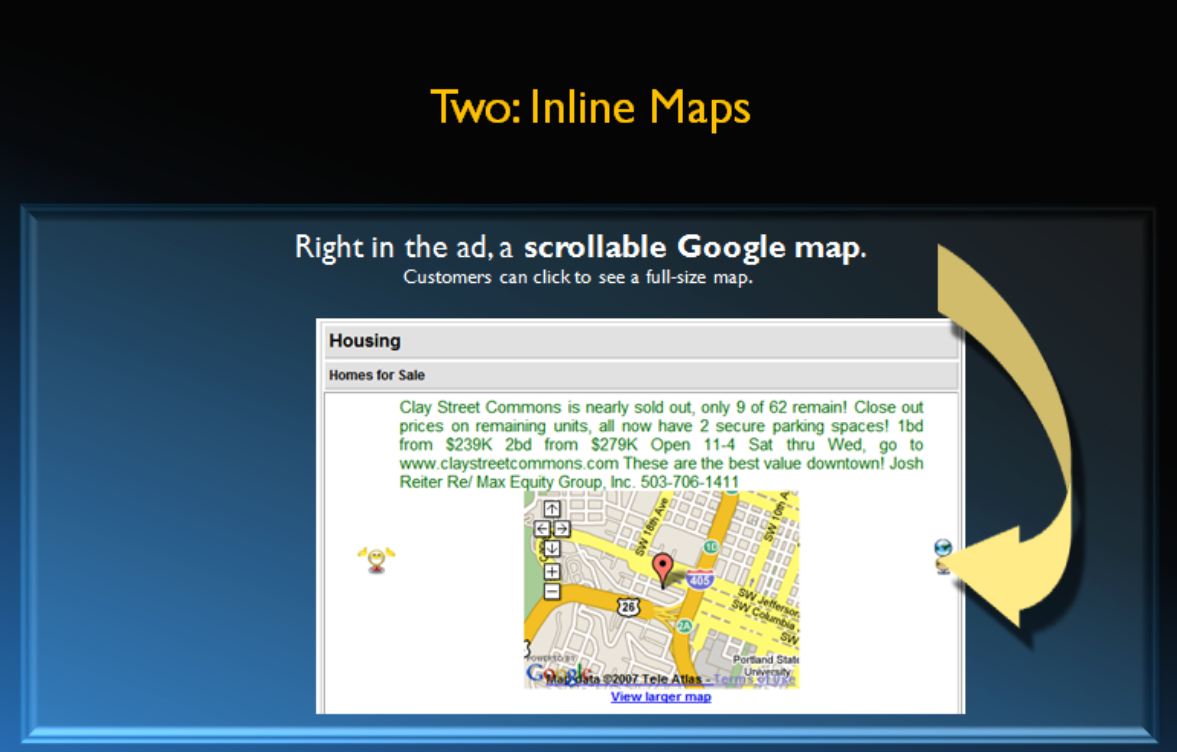The image size is (1177, 752).
Task: Click the green 2A exit marker
Action: pos(684,626)
